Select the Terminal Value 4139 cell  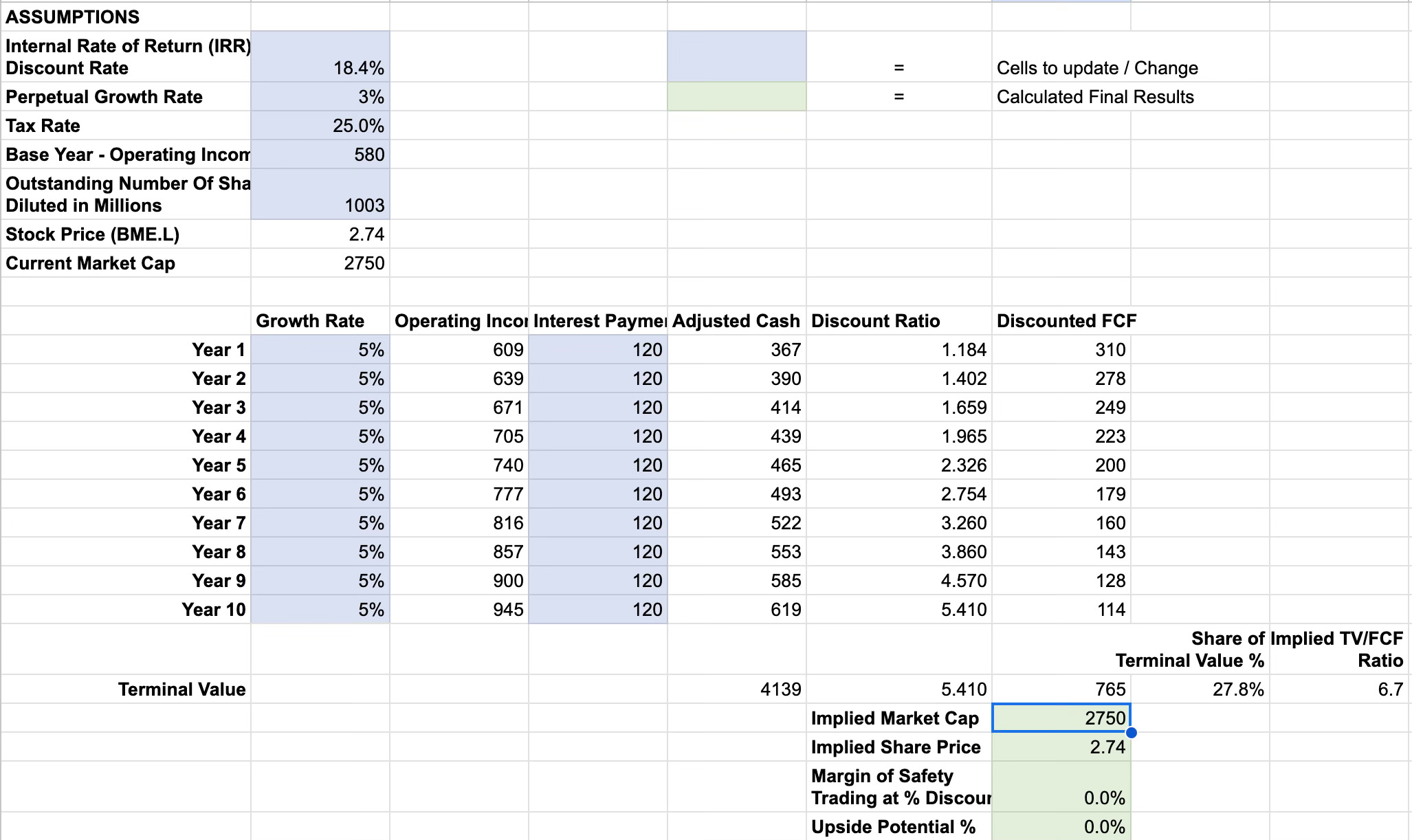(736, 689)
